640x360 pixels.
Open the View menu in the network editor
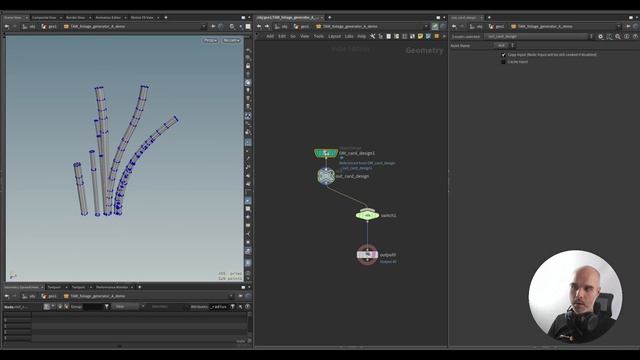pos(304,36)
